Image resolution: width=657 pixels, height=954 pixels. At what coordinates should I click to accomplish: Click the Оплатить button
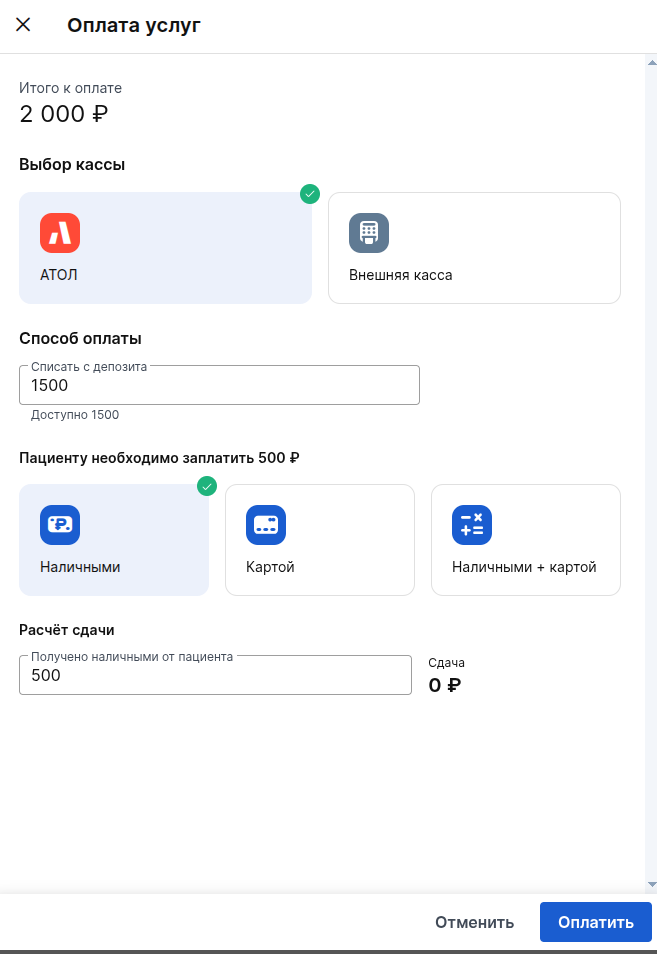tap(596, 922)
